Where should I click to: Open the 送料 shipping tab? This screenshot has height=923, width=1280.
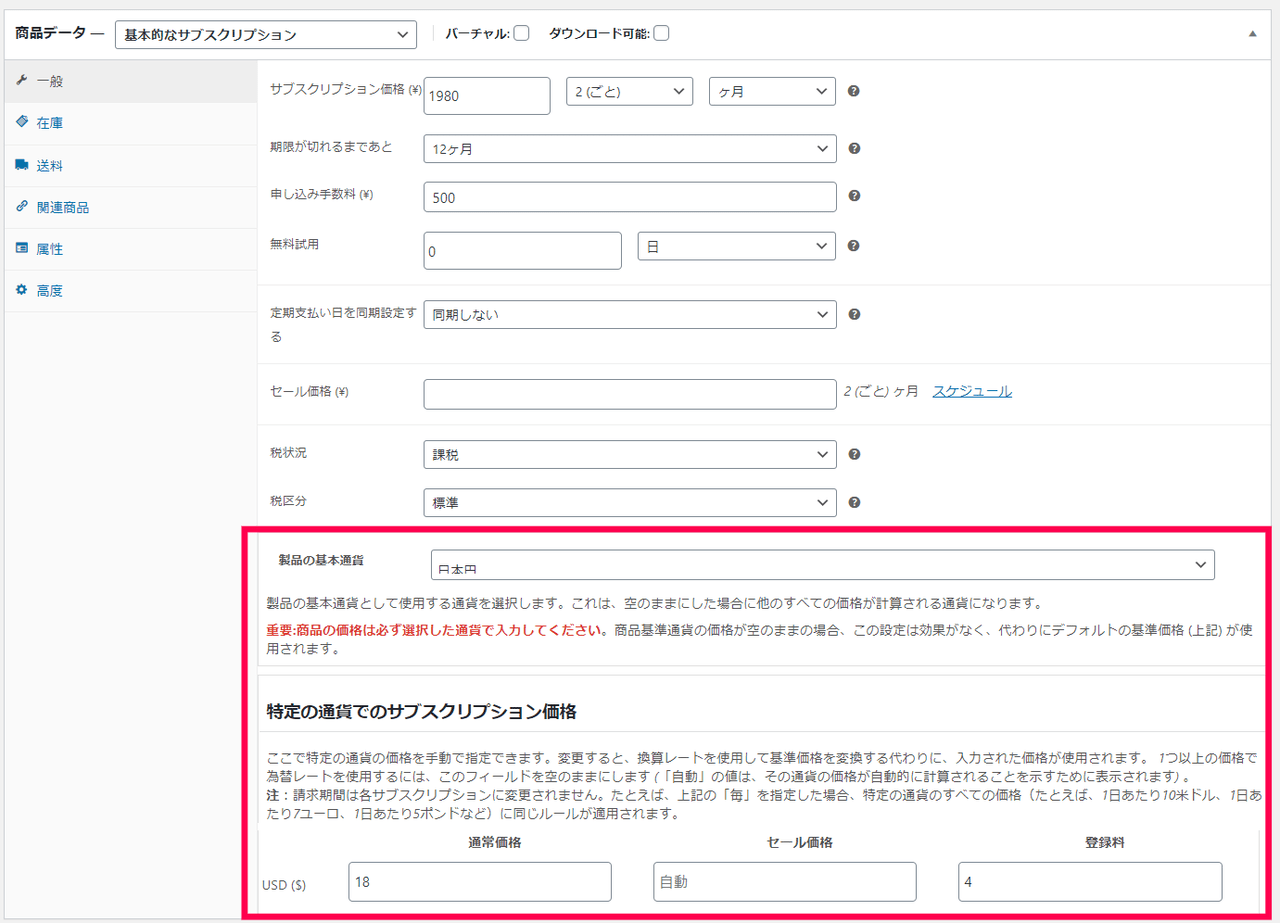tap(130, 165)
